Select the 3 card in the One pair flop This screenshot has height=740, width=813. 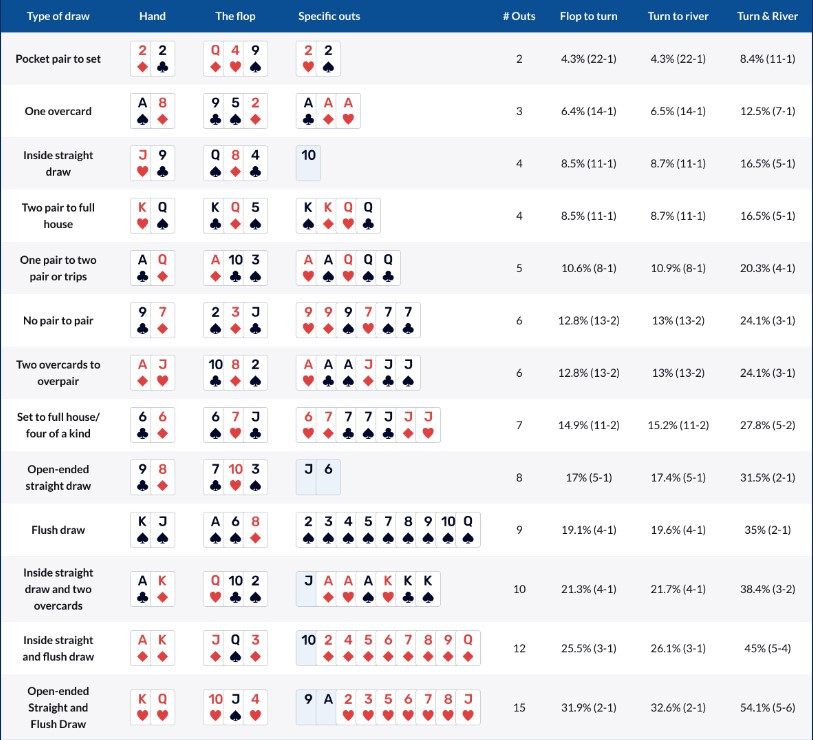tap(255, 268)
